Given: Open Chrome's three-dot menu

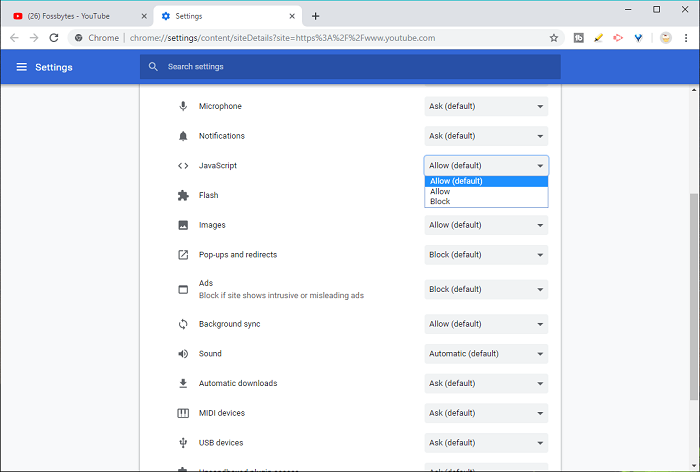Looking at the screenshot, I should point(687,37).
